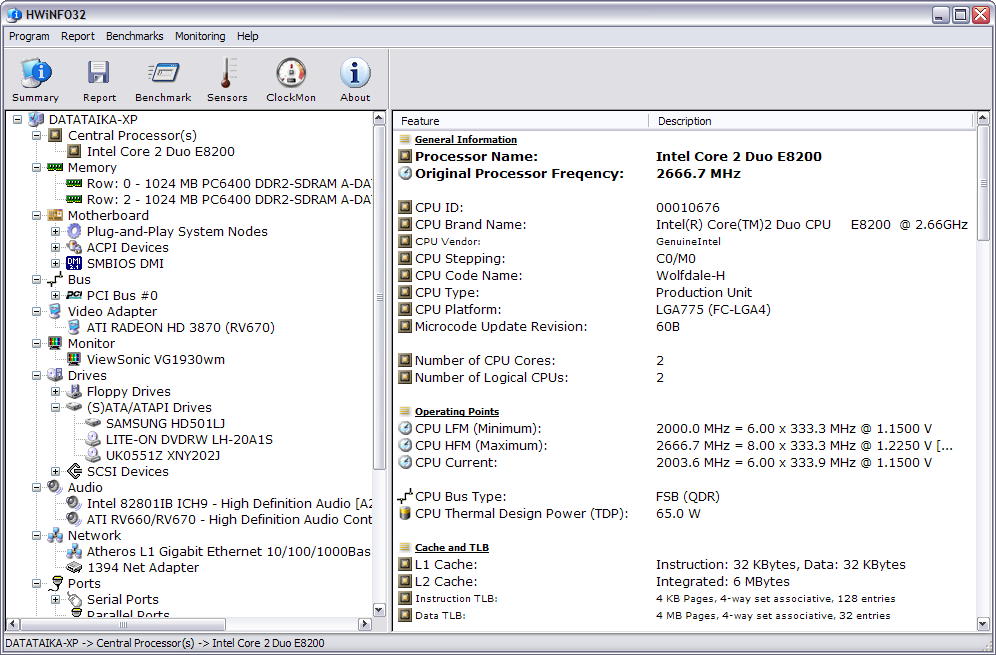Select LITE-ON DVDRW LH-20A1S drive

pos(189,440)
